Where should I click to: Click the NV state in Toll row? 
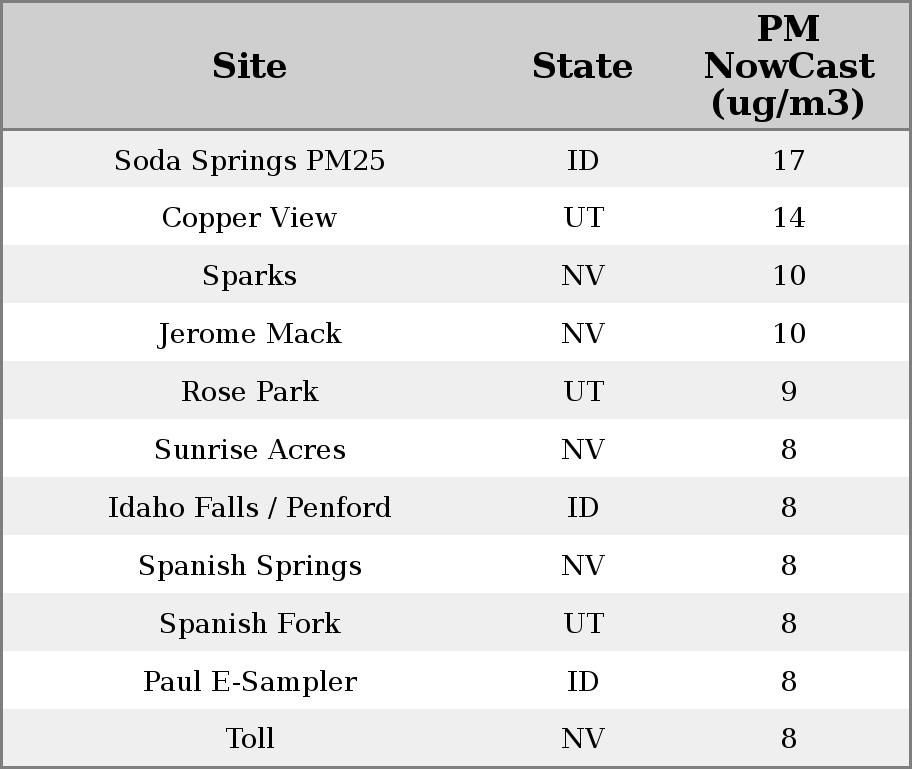[x=582, y=739]
